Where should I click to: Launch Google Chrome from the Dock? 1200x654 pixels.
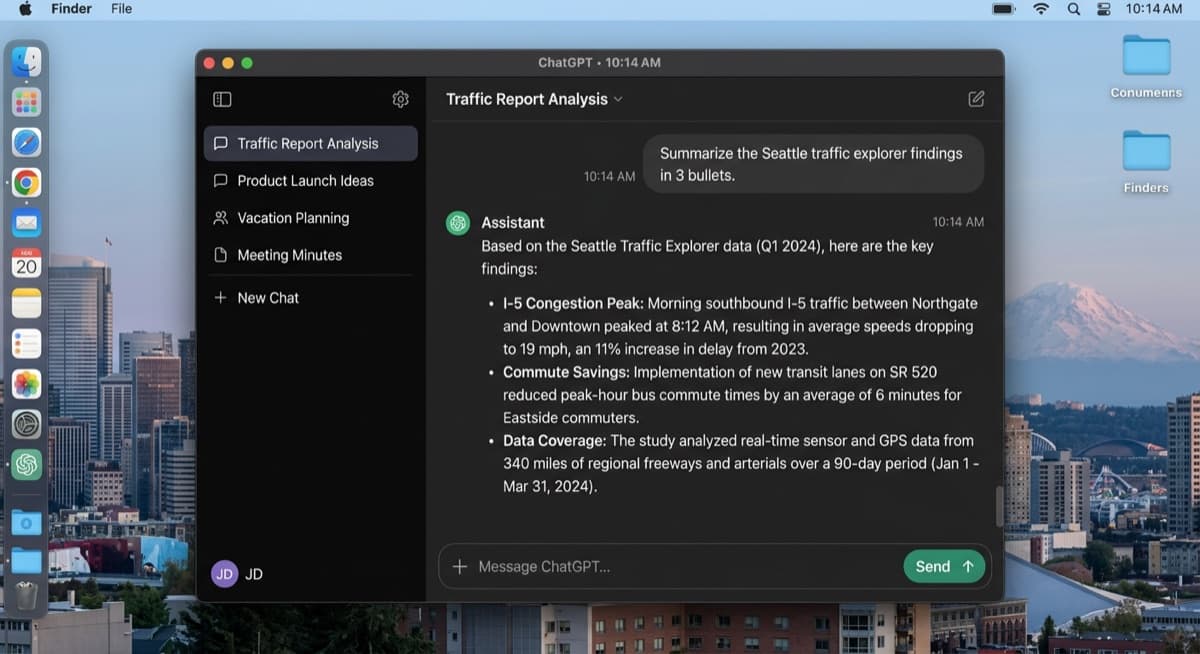[27, 182]
